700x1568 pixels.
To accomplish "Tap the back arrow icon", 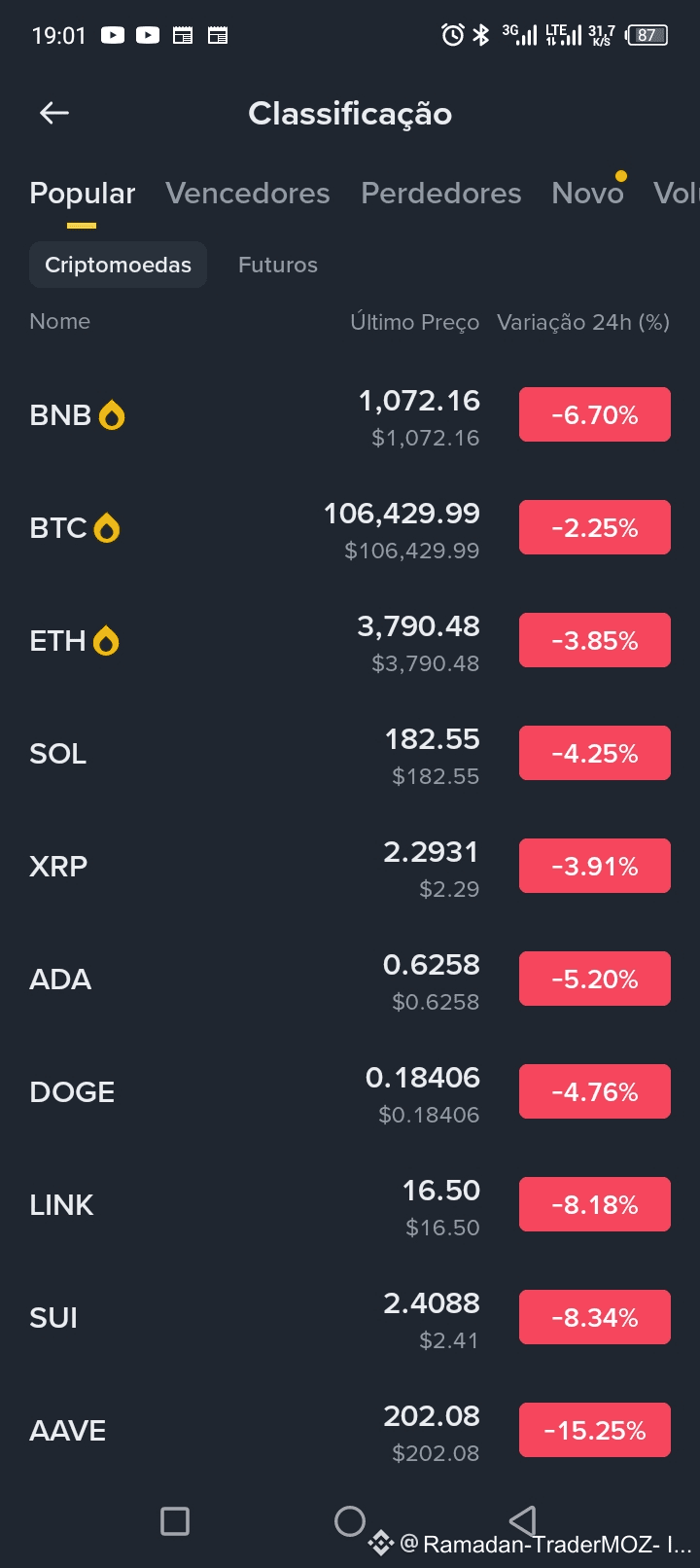I will tap(54, 114).
